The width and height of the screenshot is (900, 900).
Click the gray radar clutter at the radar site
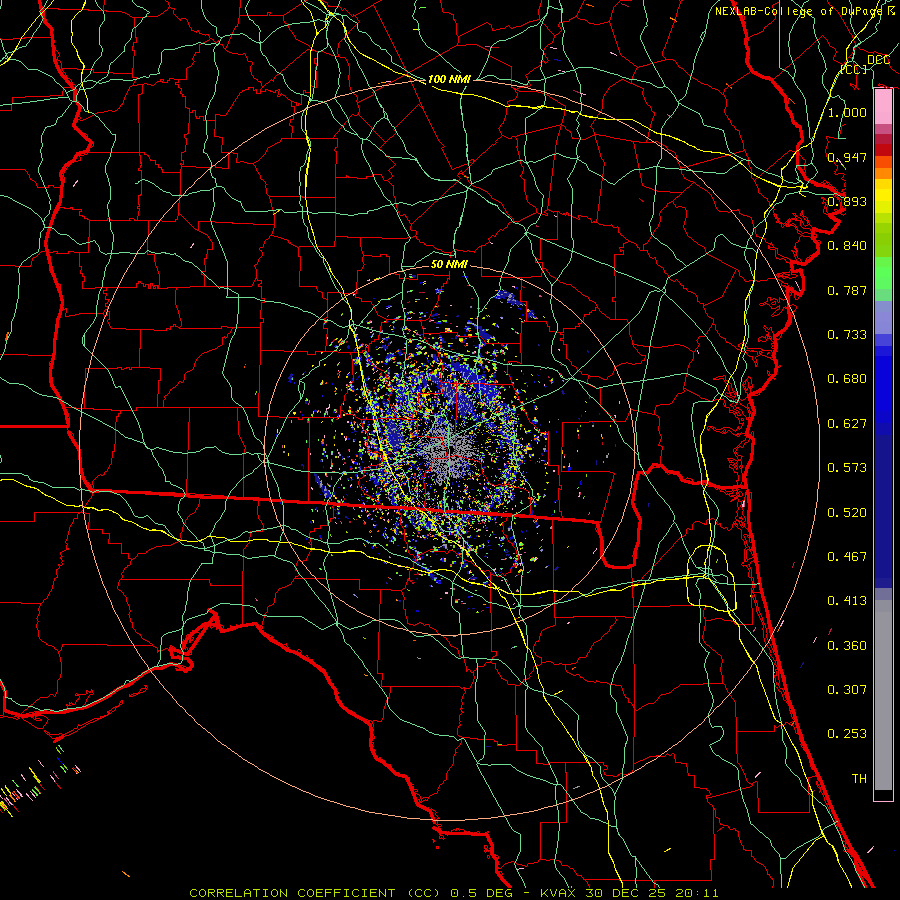pos(449,451)
